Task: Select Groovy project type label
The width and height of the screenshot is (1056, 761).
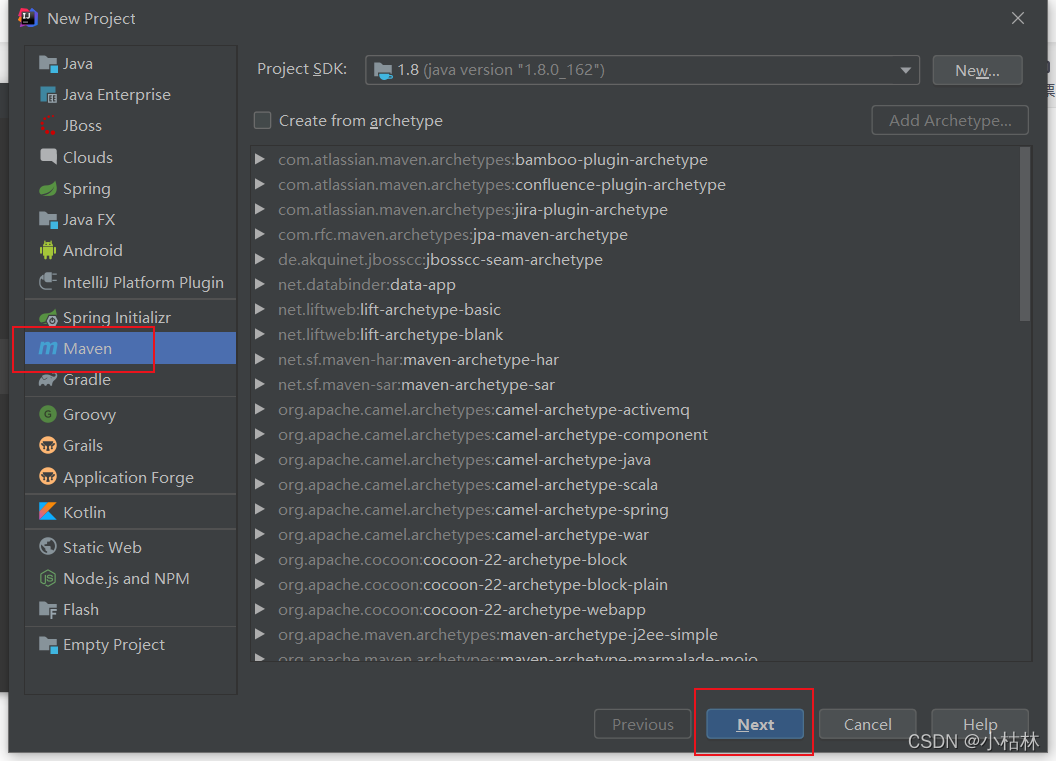Action: click(90, 415)
